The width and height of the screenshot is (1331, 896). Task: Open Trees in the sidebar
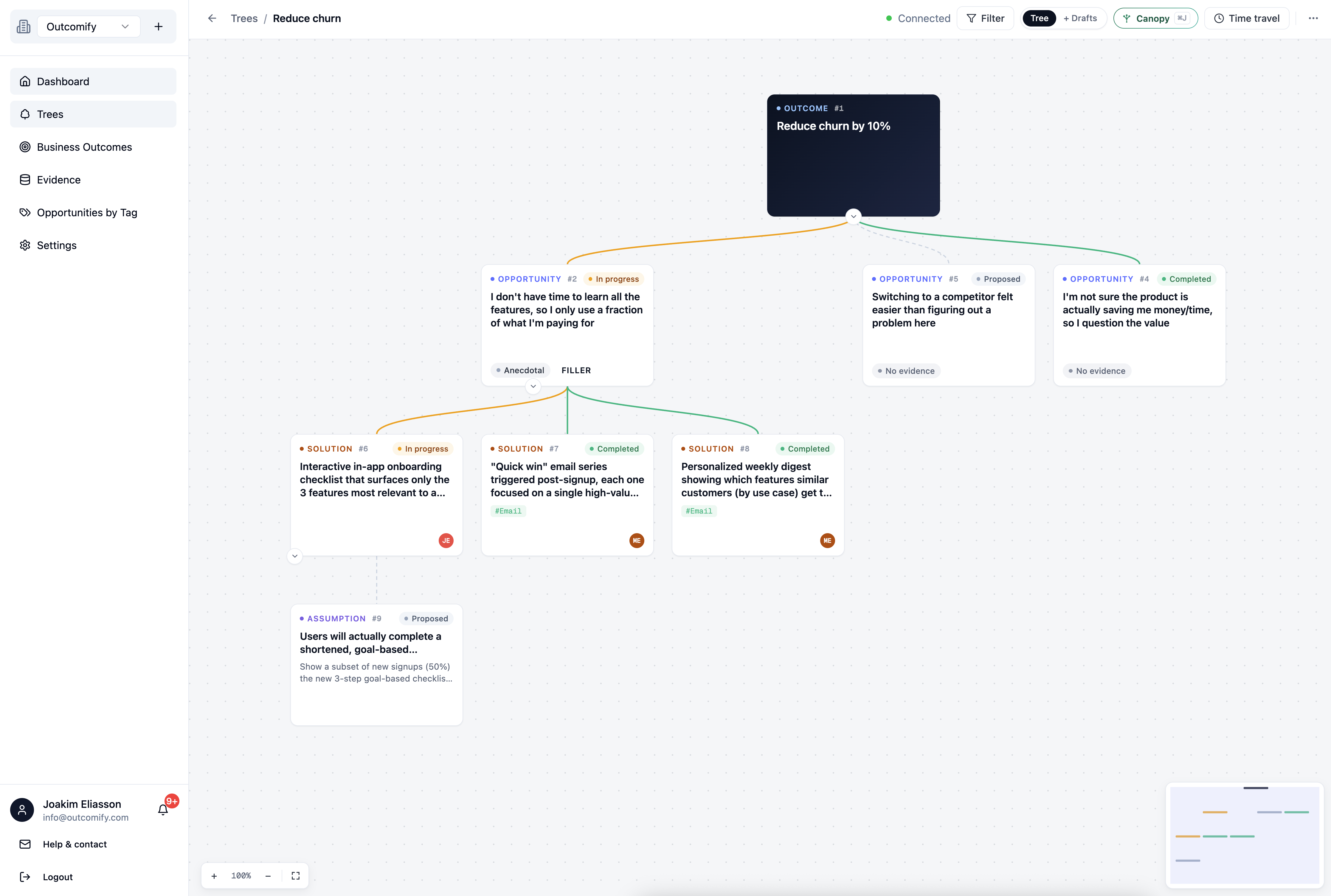[93, 114]
